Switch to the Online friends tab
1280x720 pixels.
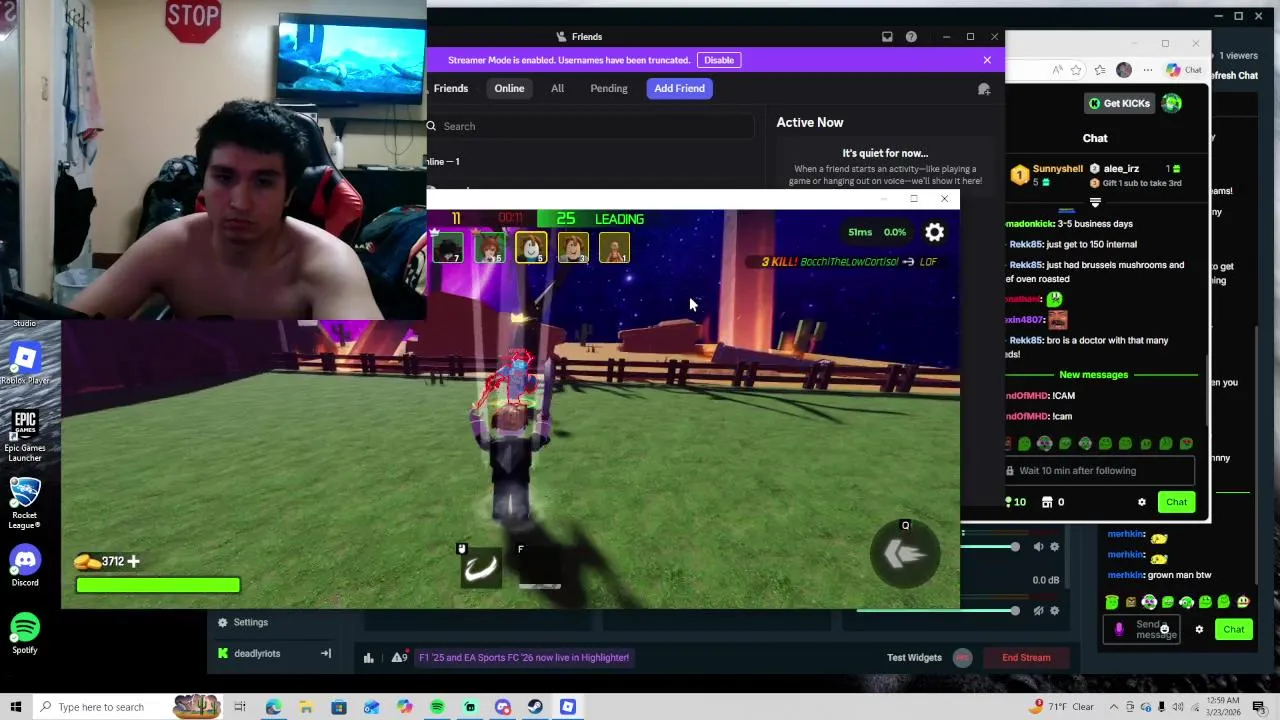pos(509,88)
